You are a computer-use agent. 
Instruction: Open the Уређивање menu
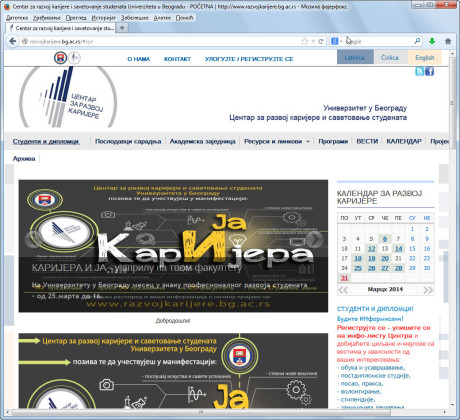47,18
